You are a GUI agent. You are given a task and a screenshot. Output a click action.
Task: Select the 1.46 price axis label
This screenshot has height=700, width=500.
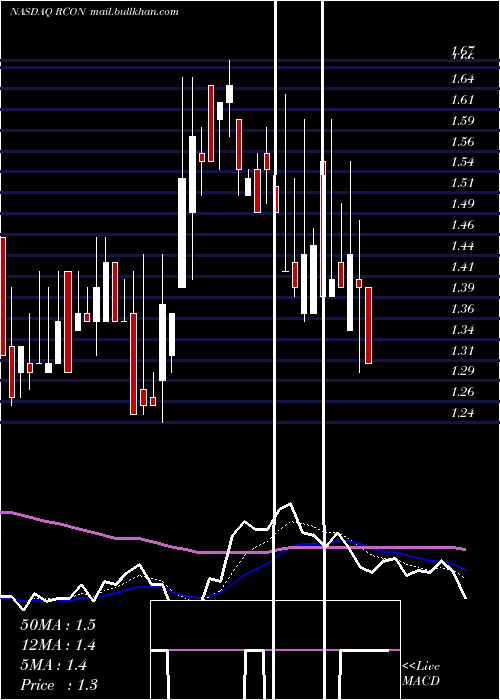point(462,225)
